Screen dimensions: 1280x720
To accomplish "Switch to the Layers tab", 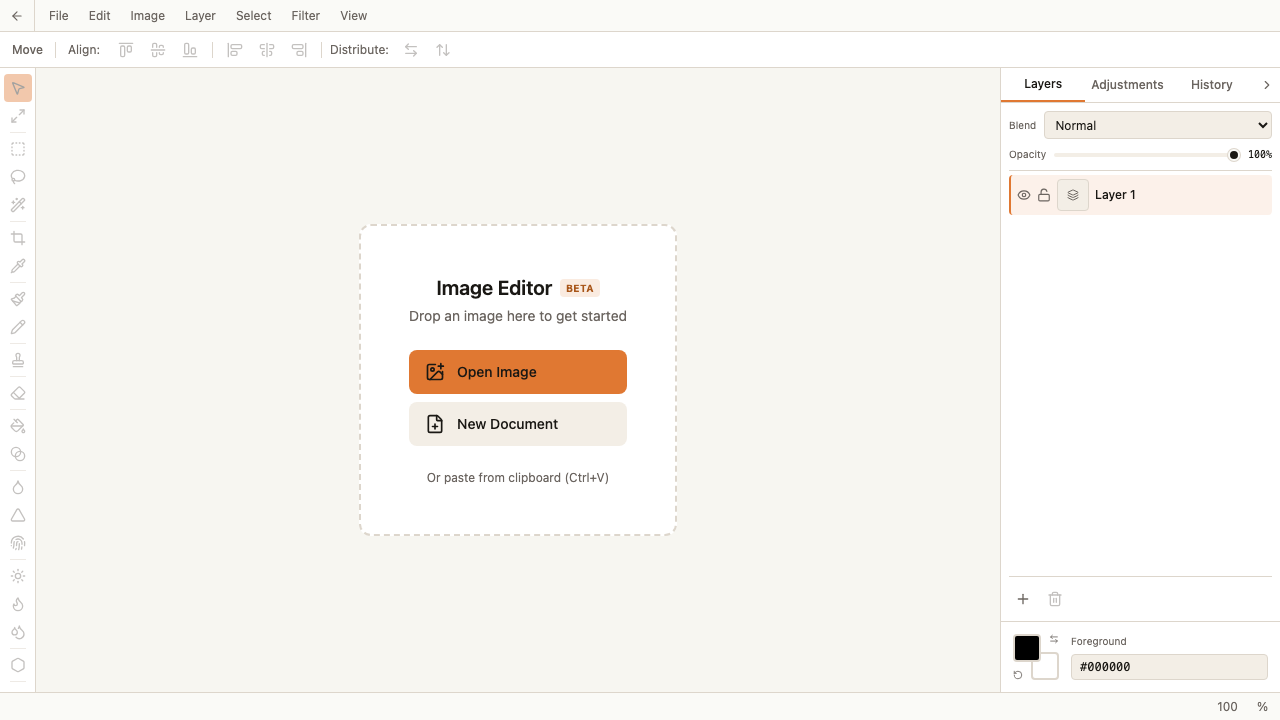I will pos(1043,84).
